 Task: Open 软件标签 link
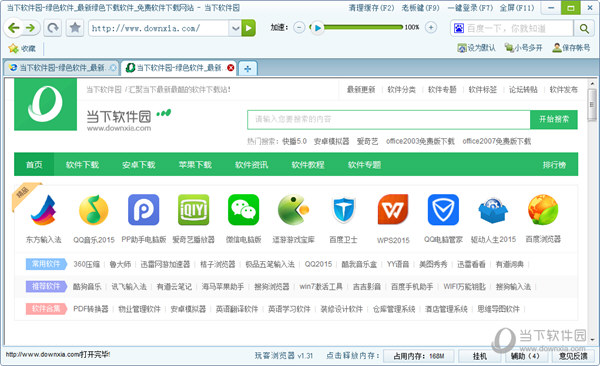pos(483,90)
